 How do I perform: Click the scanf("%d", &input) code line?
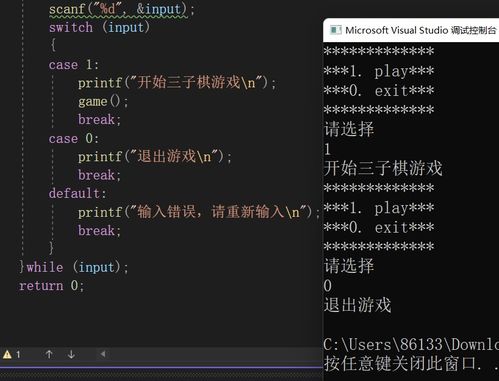(122, 9)
